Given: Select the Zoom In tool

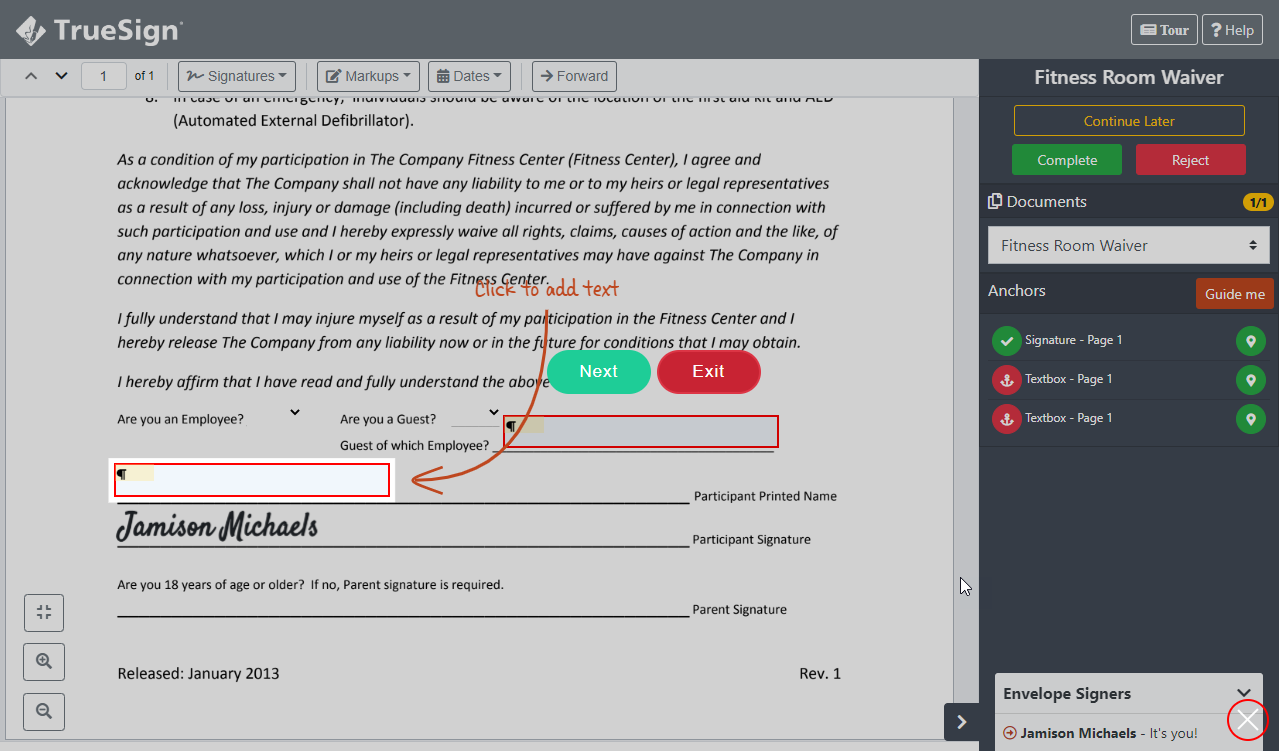Looking at the screenshot, I should (43, 661).
